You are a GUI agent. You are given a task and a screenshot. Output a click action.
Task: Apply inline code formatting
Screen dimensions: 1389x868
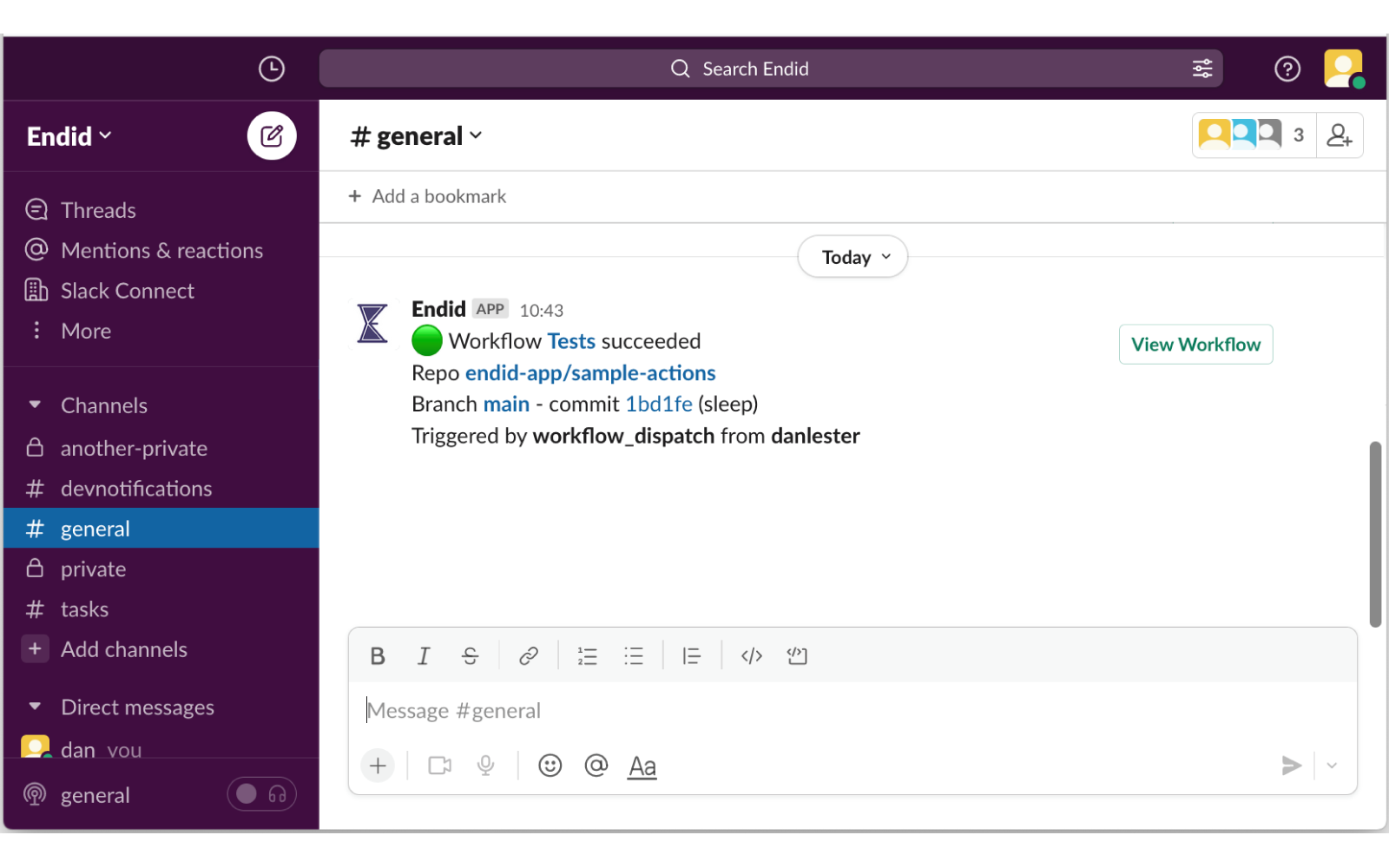click(752, 656)
